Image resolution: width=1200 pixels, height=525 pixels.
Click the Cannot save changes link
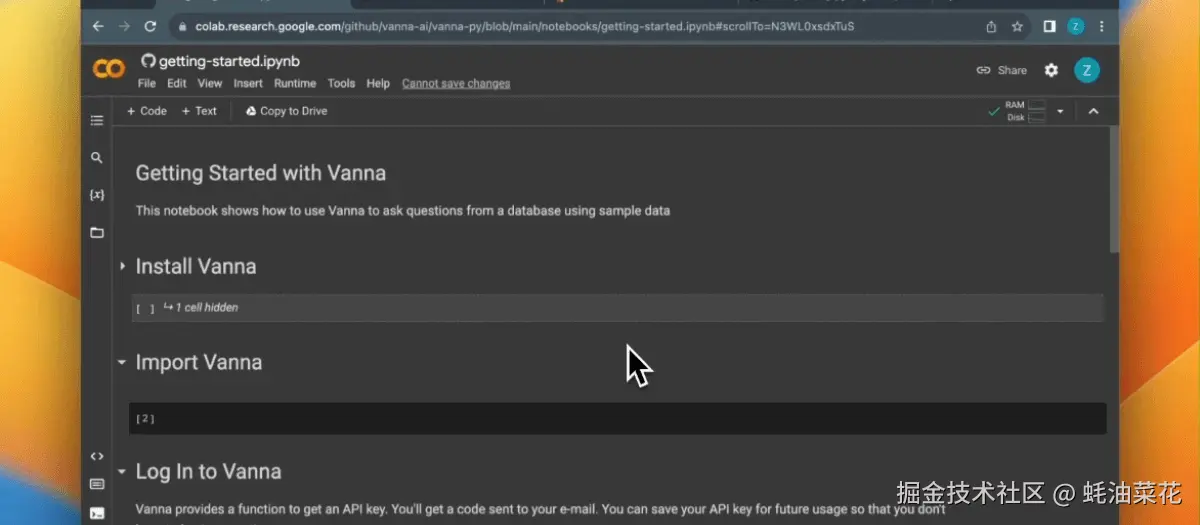[x=456, y=83]
